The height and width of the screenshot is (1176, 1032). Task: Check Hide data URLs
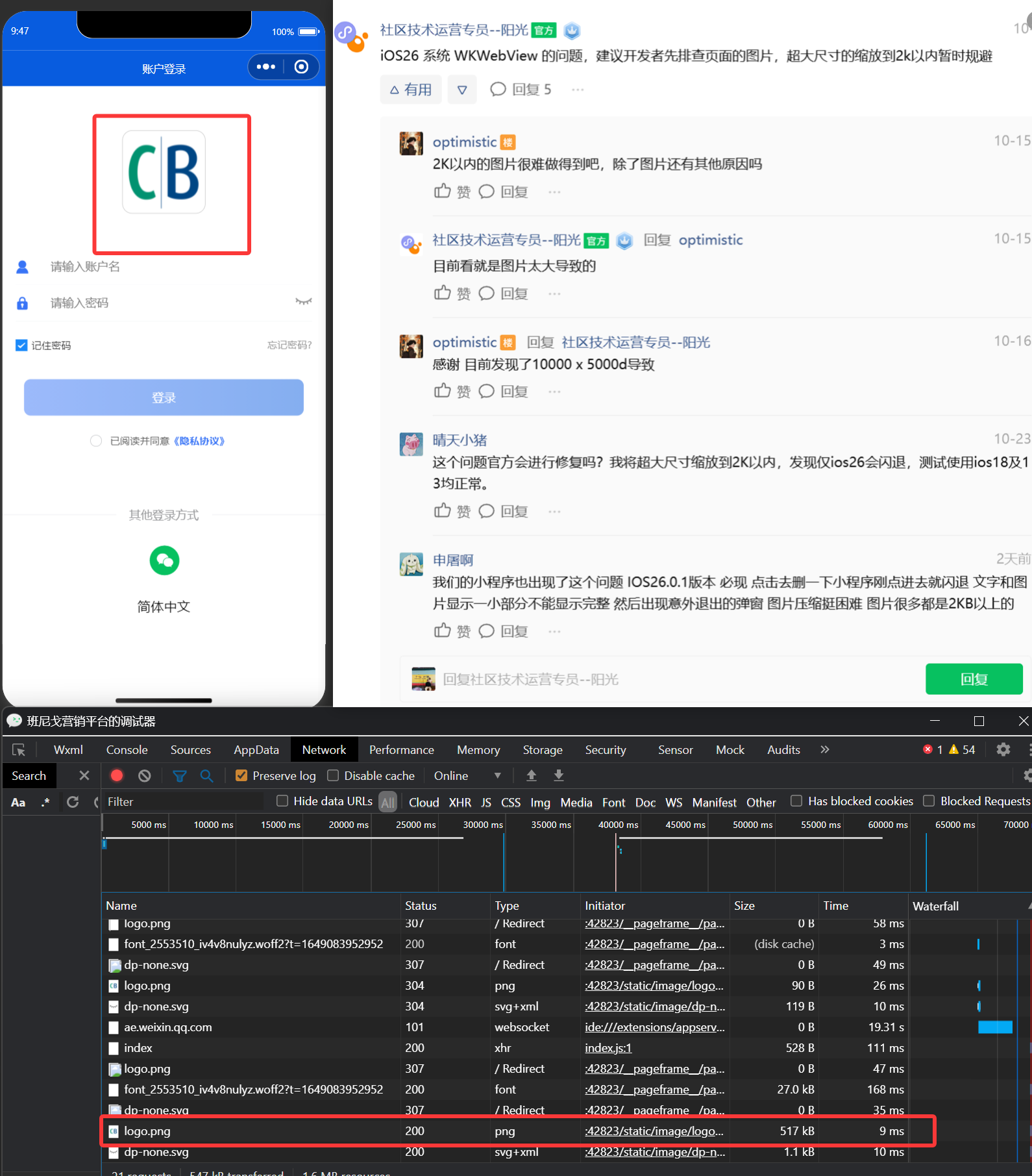tap(282, 801)
